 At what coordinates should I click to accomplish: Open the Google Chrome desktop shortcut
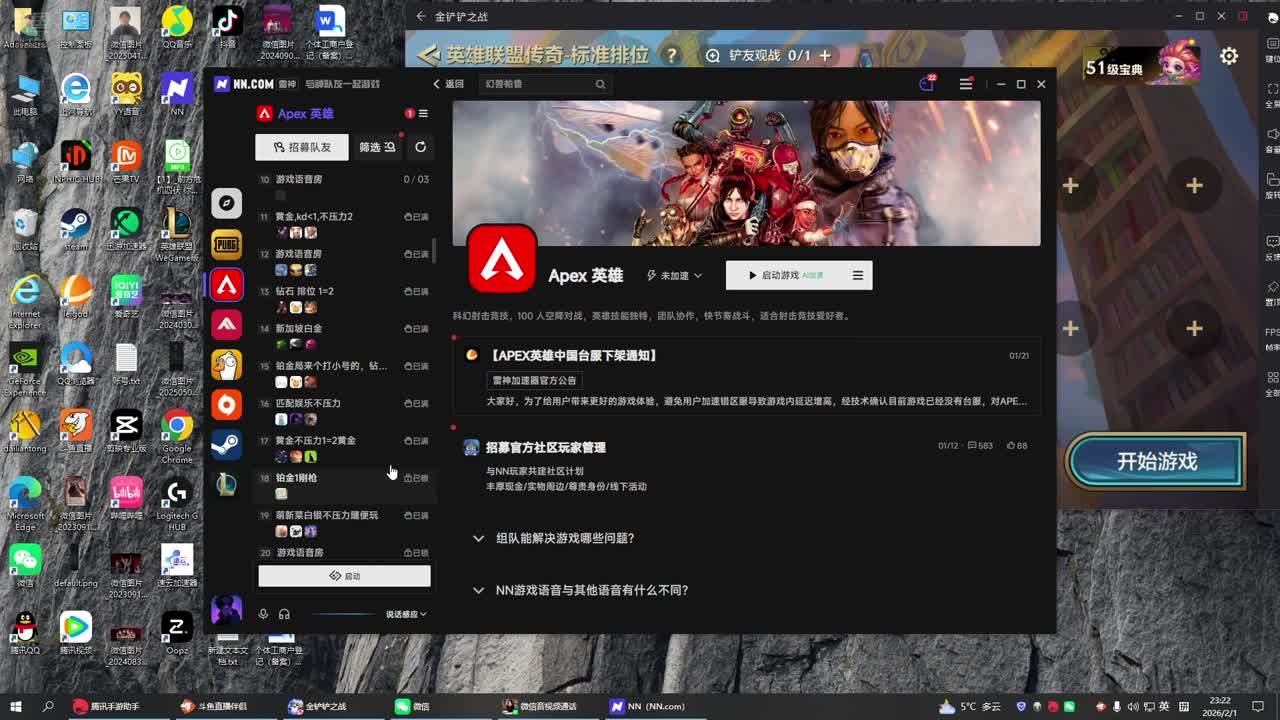click(x=177, y=437)
